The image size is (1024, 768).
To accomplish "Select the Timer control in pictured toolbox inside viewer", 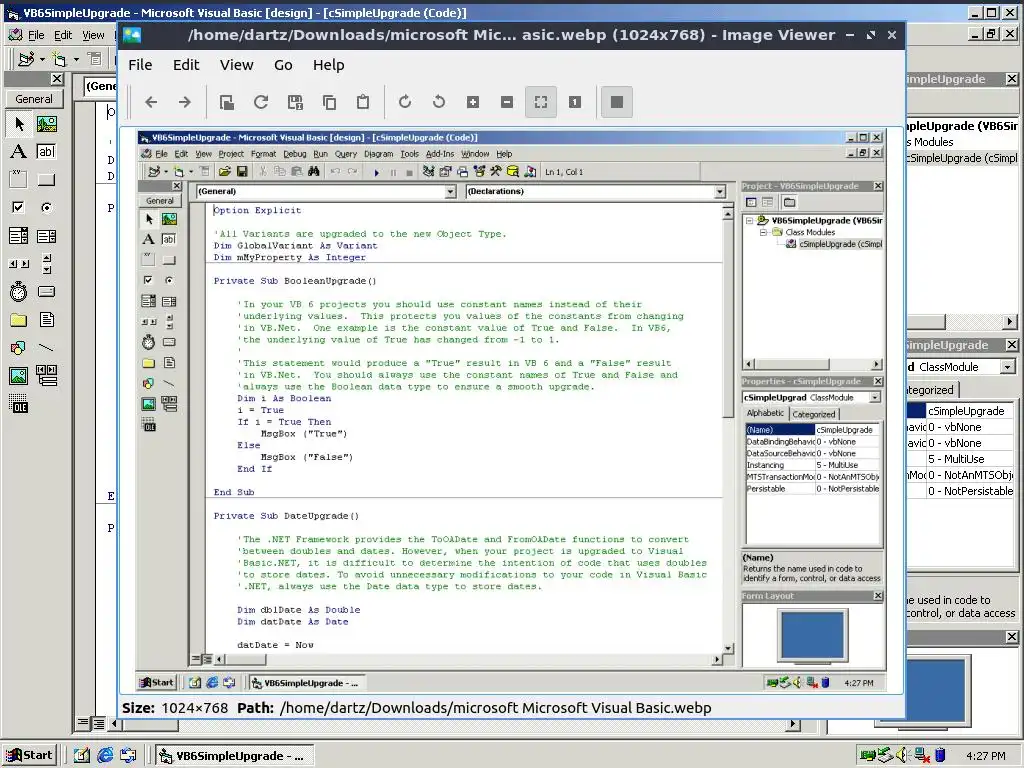I will click(x=148, y=342).
